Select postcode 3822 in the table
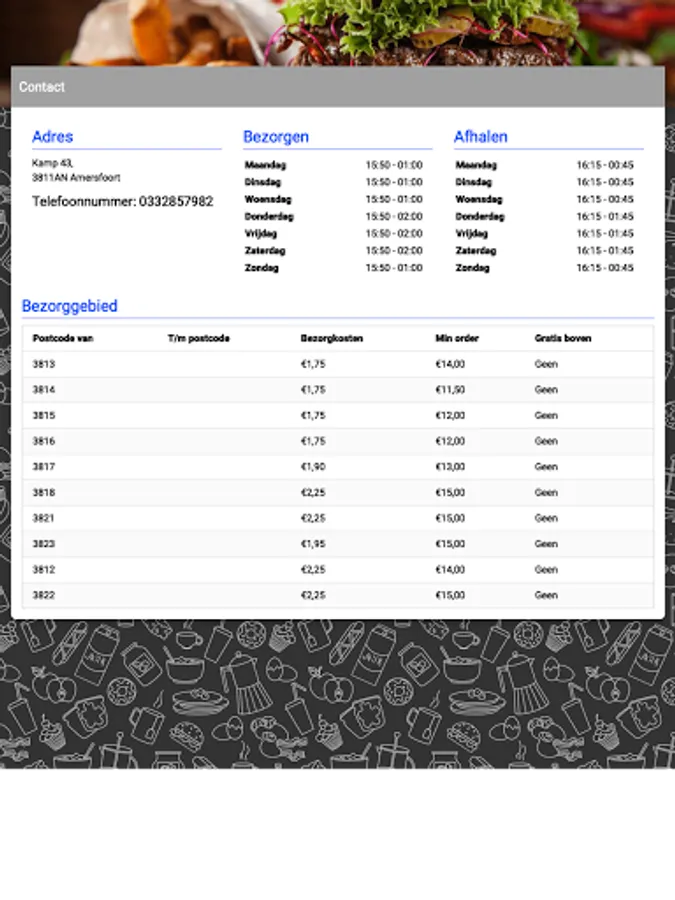Screen dimensions: 675x900 click(x=44, y=596)
